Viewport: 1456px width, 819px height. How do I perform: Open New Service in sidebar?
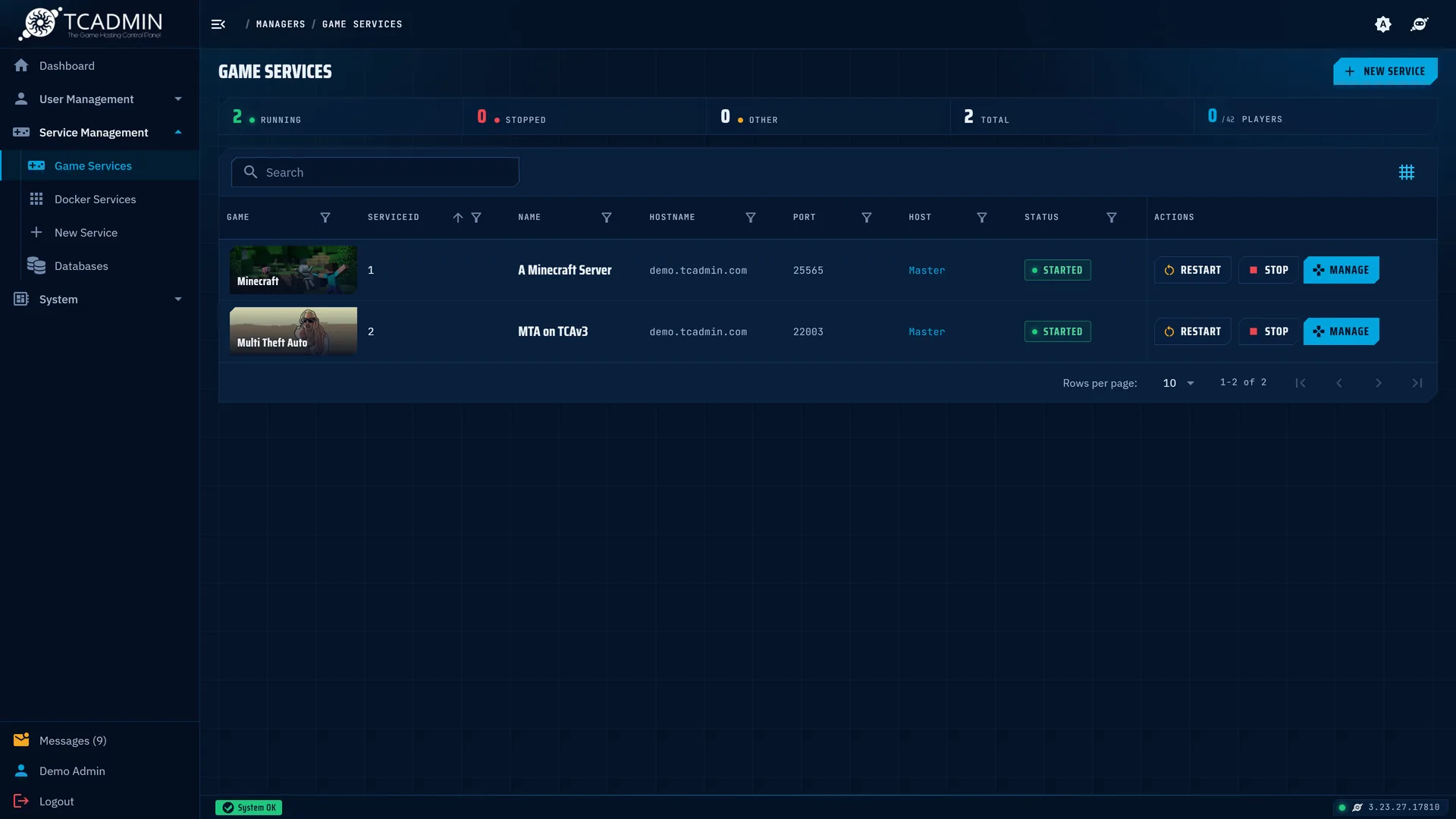(99, 233)
